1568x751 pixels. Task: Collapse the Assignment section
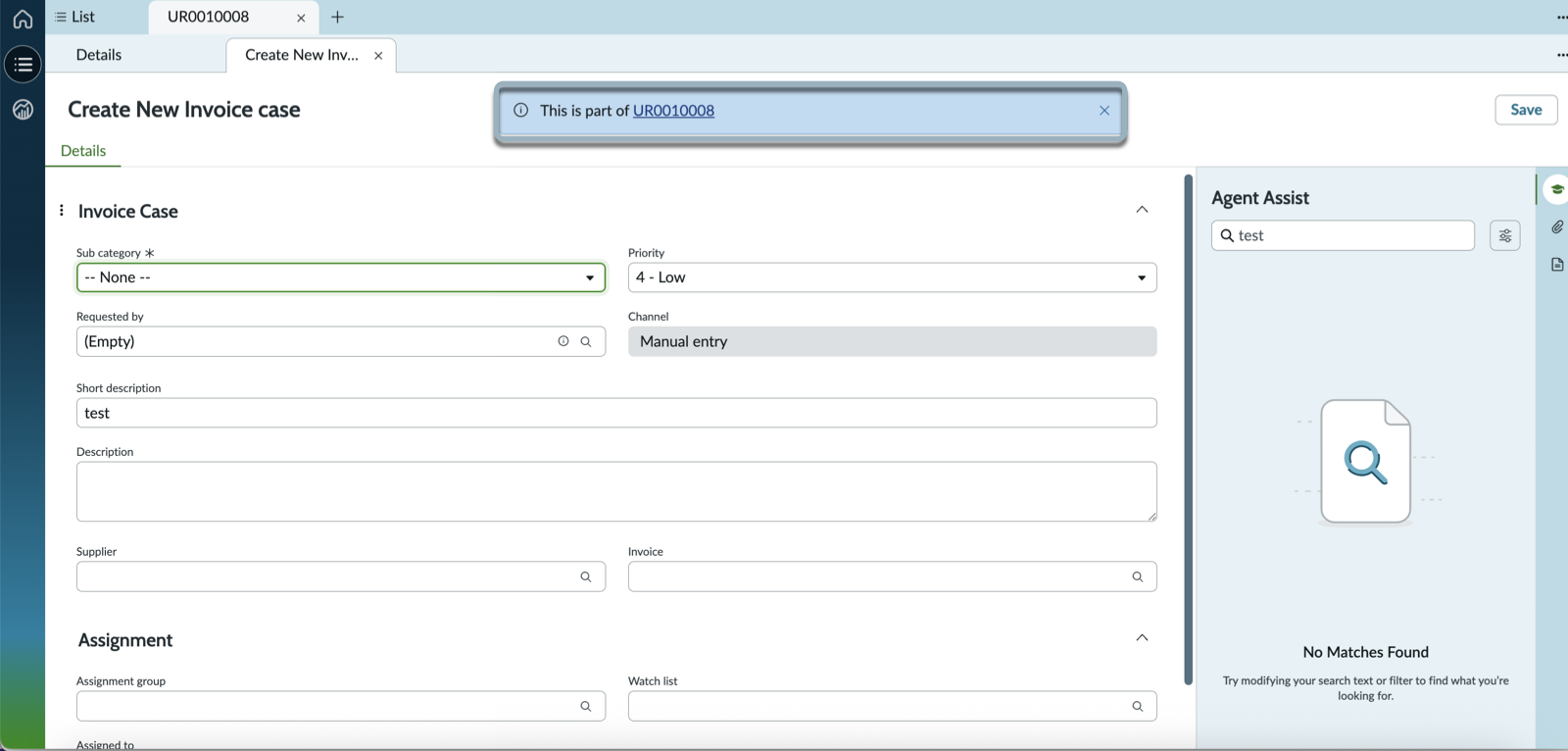tap(1142, 638)
